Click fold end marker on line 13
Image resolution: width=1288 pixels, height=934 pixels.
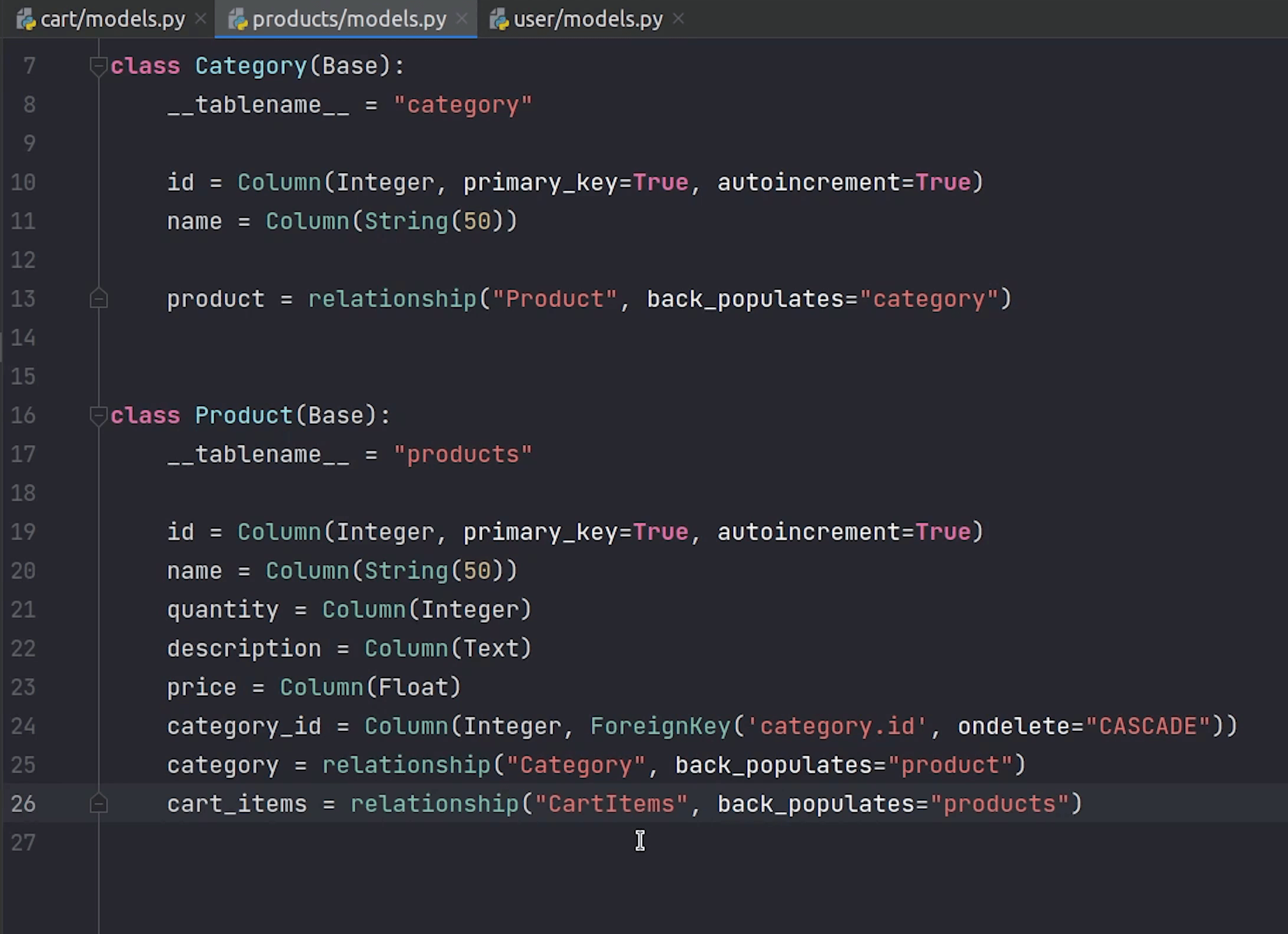pos(98,299)
